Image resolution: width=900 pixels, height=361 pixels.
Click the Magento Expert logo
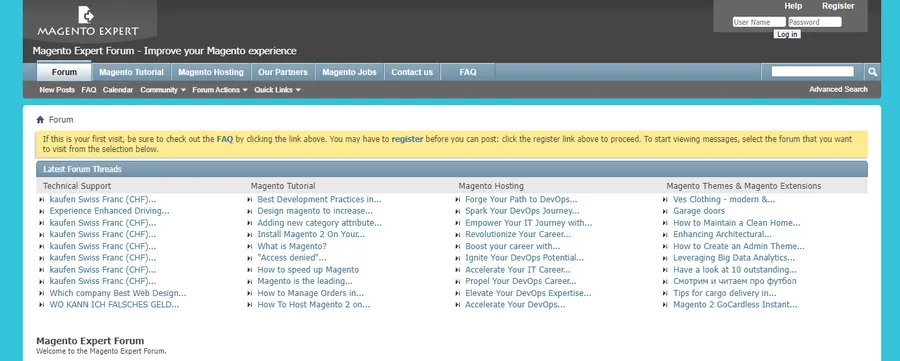tap(88, 21)
